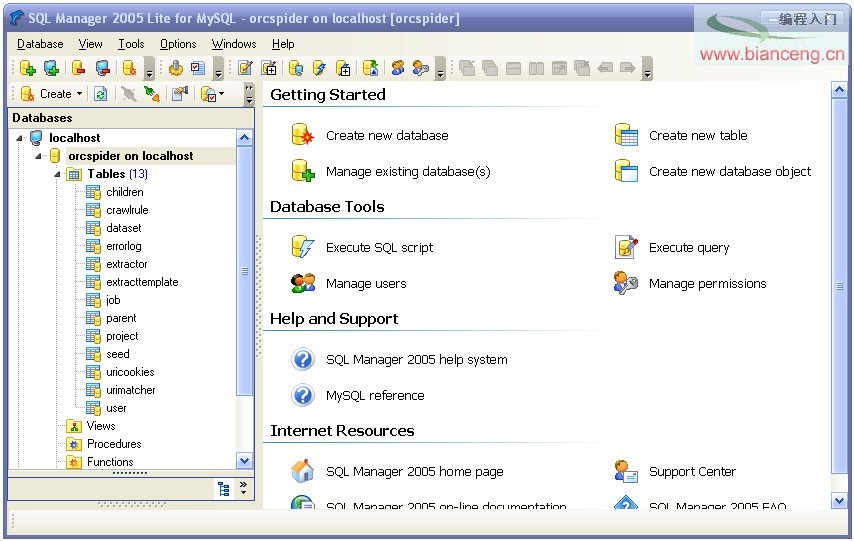Click the Create Database toolbar icon
Screen dimensions: 854x541
(x=129, y=68)
